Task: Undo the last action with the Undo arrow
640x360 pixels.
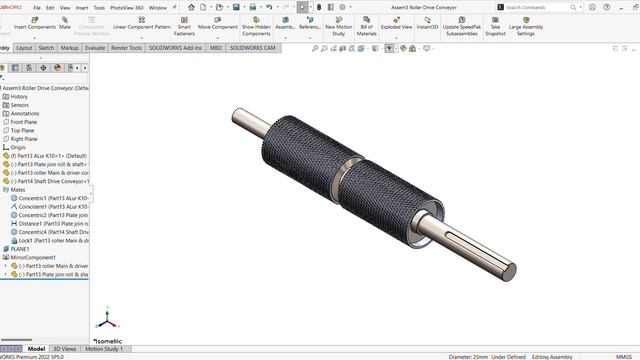Action: click(269, 7)
